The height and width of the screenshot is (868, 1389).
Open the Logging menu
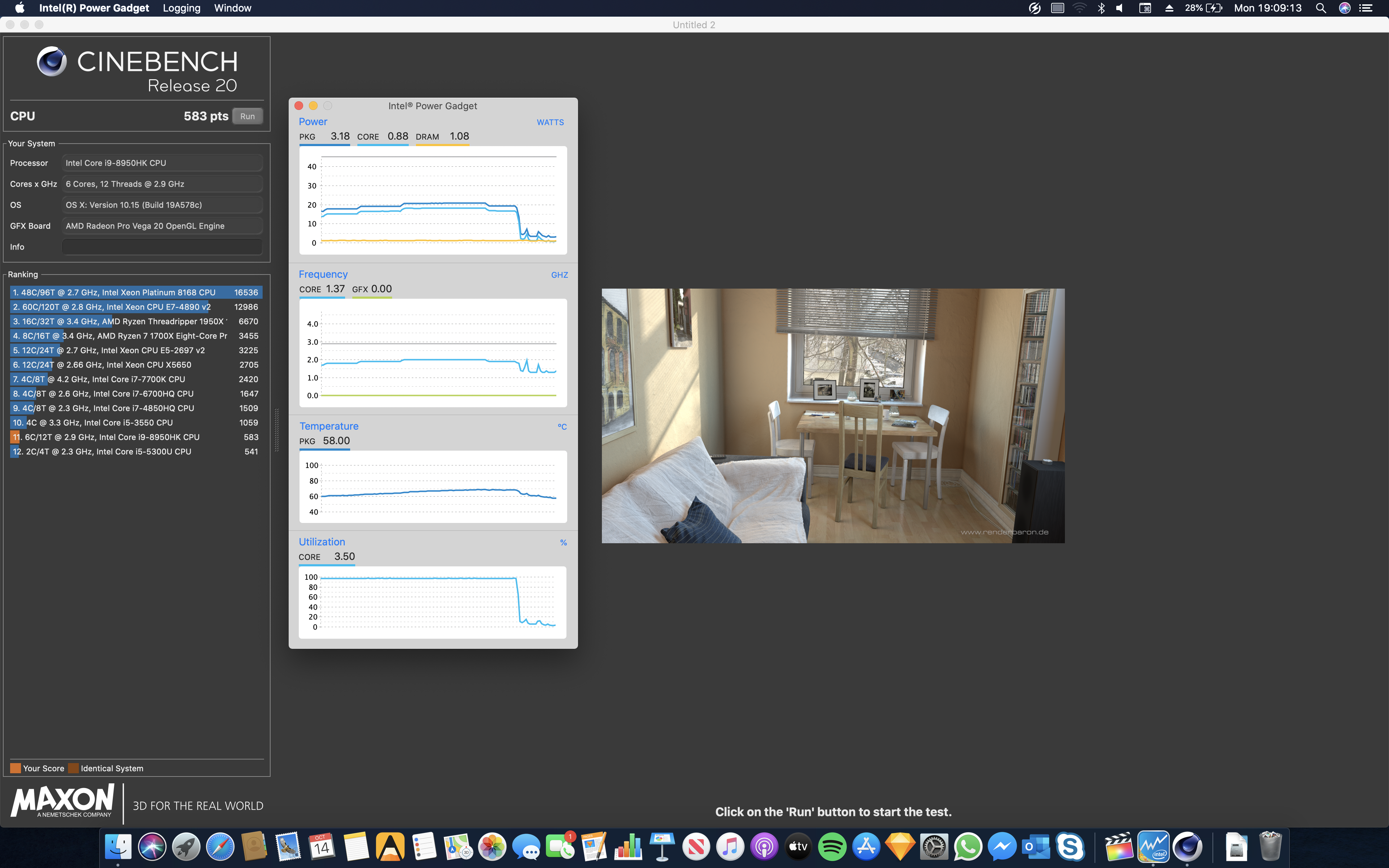(181, 8)
